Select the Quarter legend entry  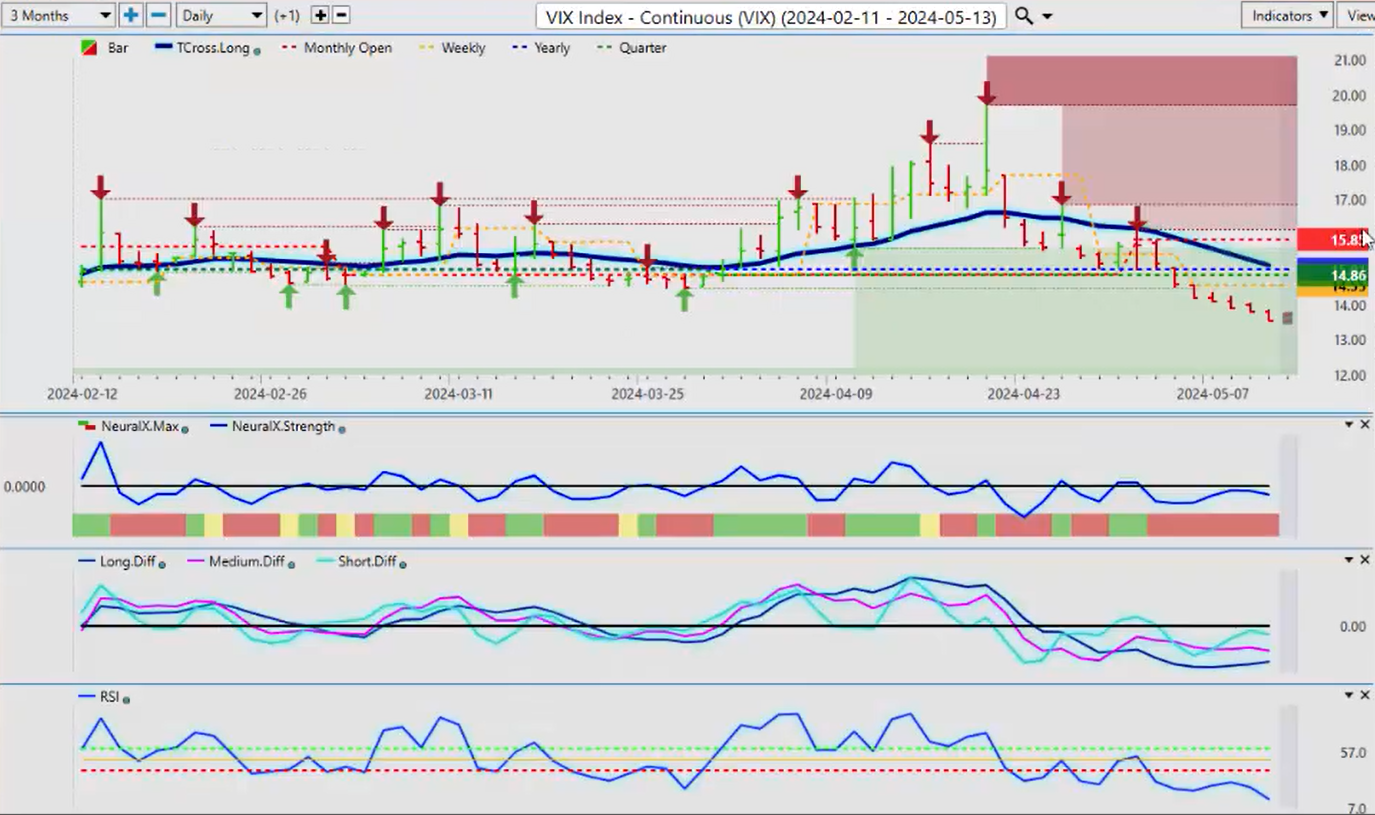tap(642, 48)
